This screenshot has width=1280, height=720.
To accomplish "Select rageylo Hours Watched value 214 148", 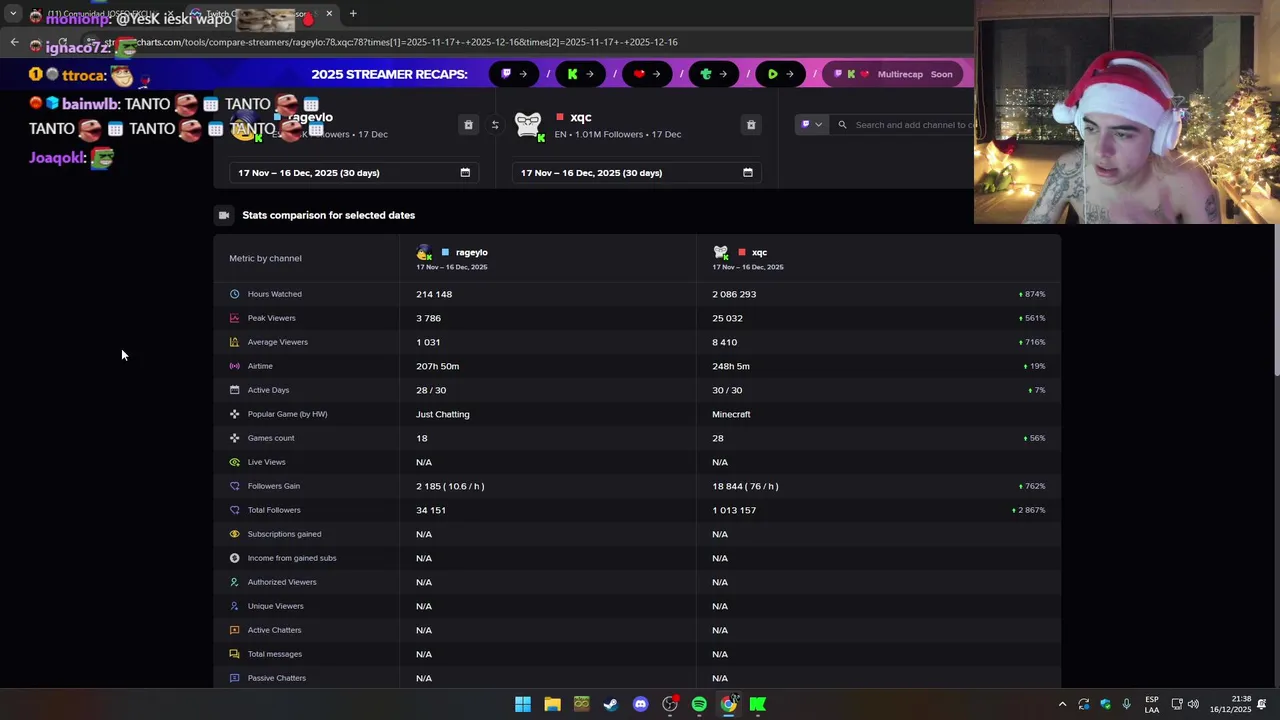I will [x=434, y=294].
